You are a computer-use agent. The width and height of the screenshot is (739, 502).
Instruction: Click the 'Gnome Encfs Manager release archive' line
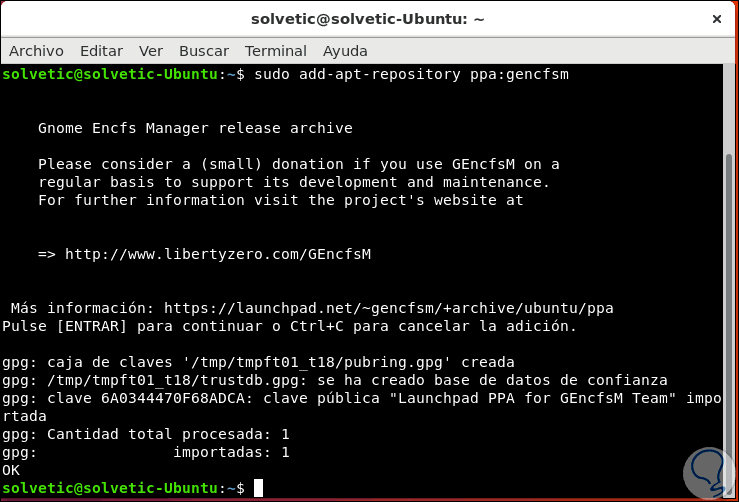point(195,128)
